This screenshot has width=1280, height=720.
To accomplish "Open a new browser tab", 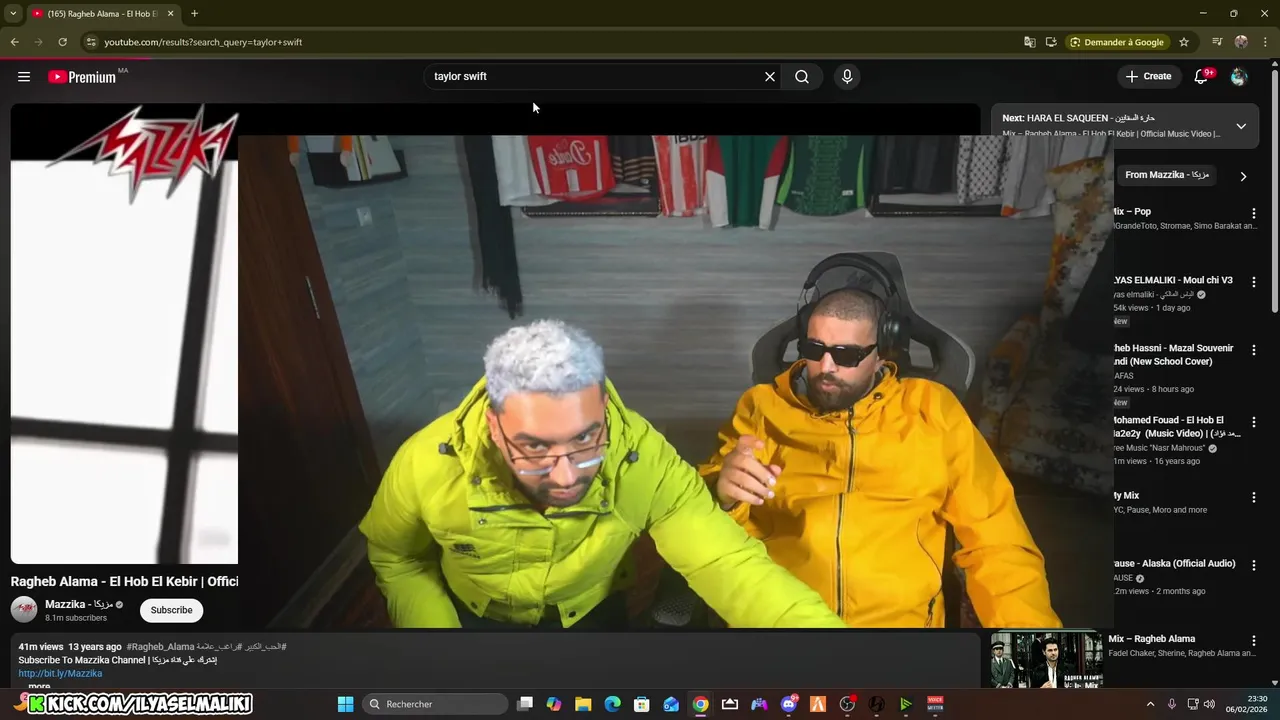I will point(194,14).
